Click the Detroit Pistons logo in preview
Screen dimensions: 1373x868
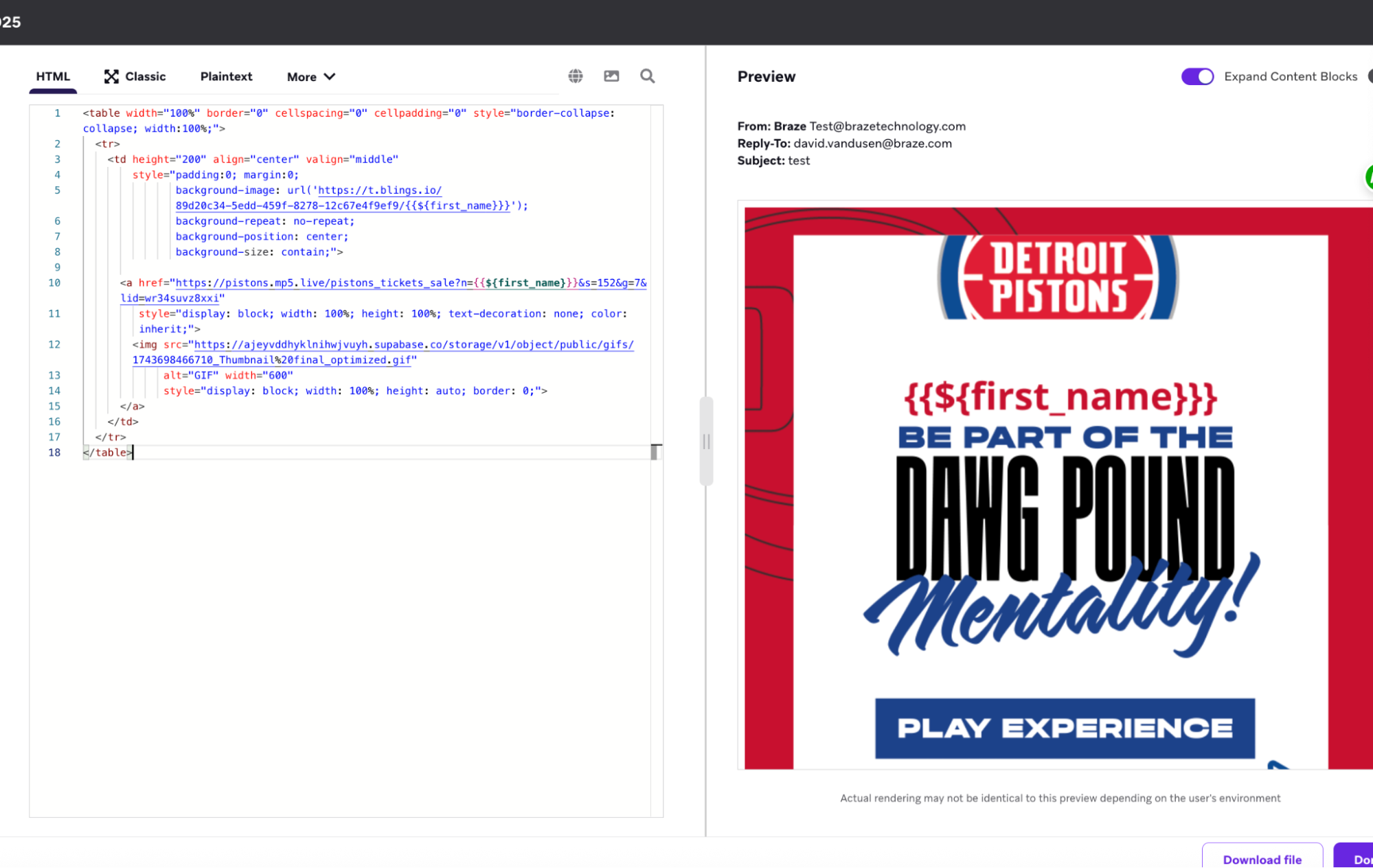pyautogui.click(x=1058, y=277)
